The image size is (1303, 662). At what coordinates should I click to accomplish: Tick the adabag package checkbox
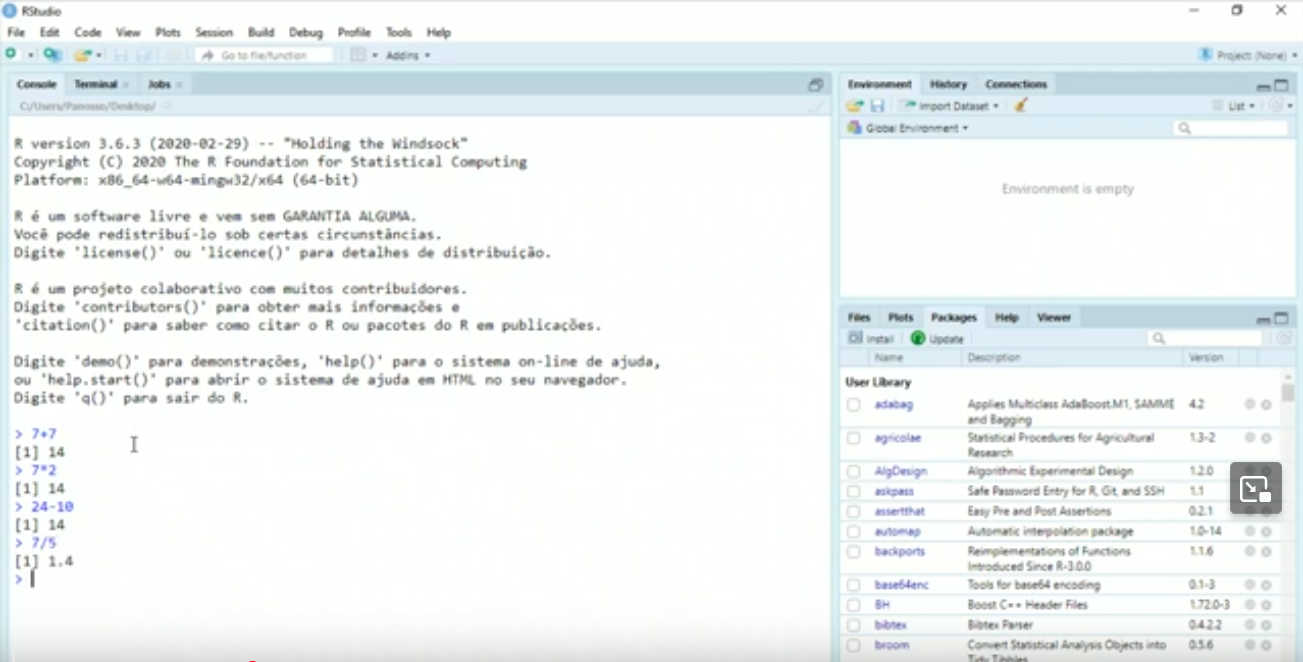pos(853,405)
